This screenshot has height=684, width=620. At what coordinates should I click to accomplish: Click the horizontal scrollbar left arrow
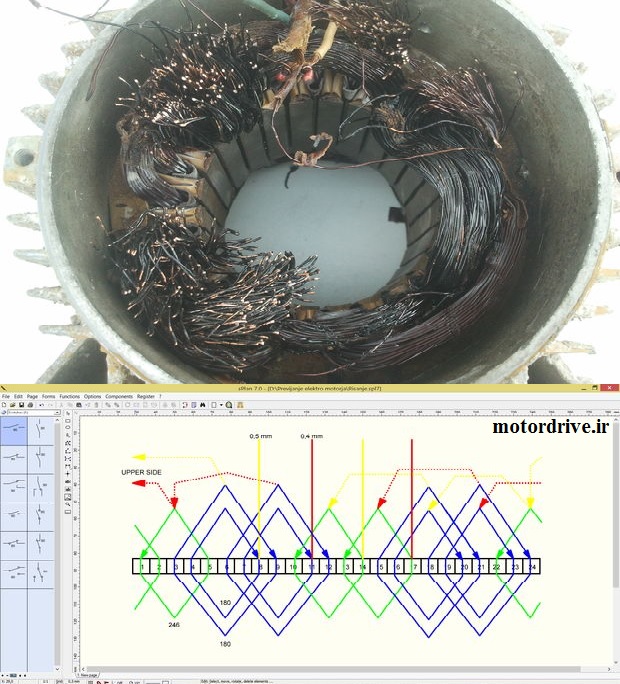(x=84, y=669)
